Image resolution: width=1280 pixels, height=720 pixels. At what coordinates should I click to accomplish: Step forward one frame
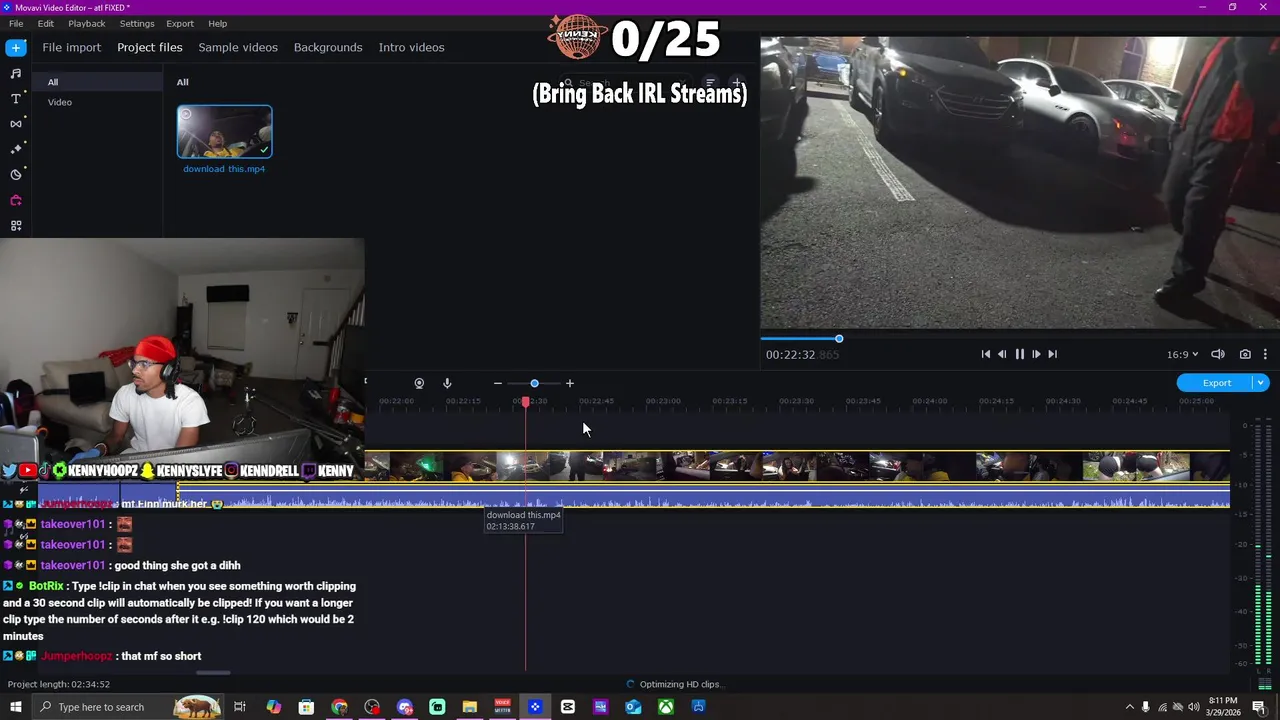coord(1036,354)
